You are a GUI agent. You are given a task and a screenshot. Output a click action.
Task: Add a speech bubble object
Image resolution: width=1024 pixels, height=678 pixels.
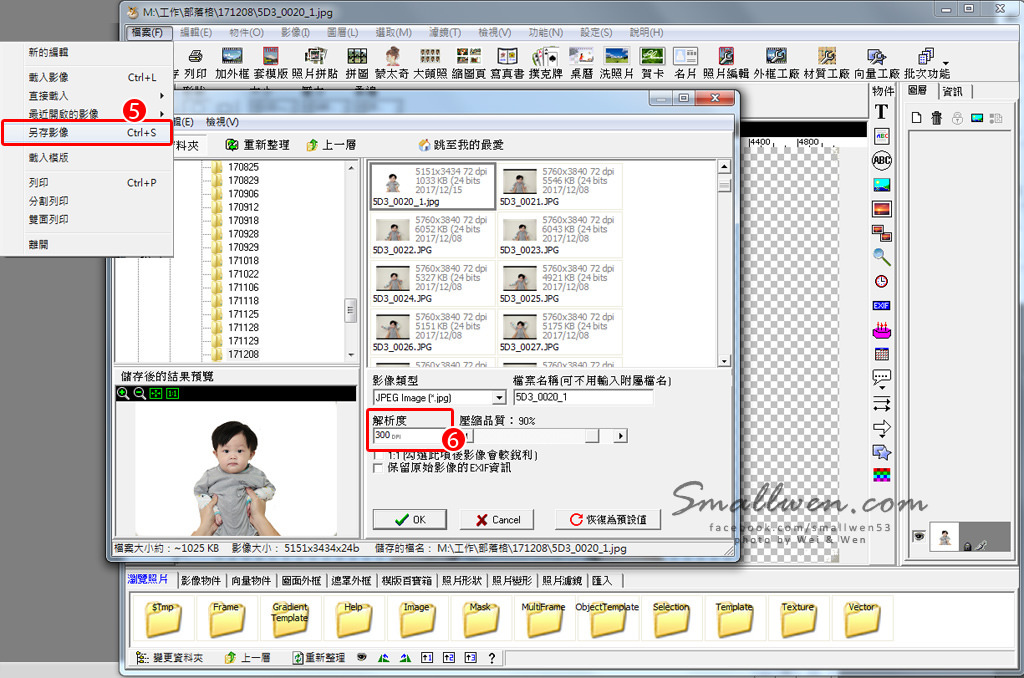882,376
